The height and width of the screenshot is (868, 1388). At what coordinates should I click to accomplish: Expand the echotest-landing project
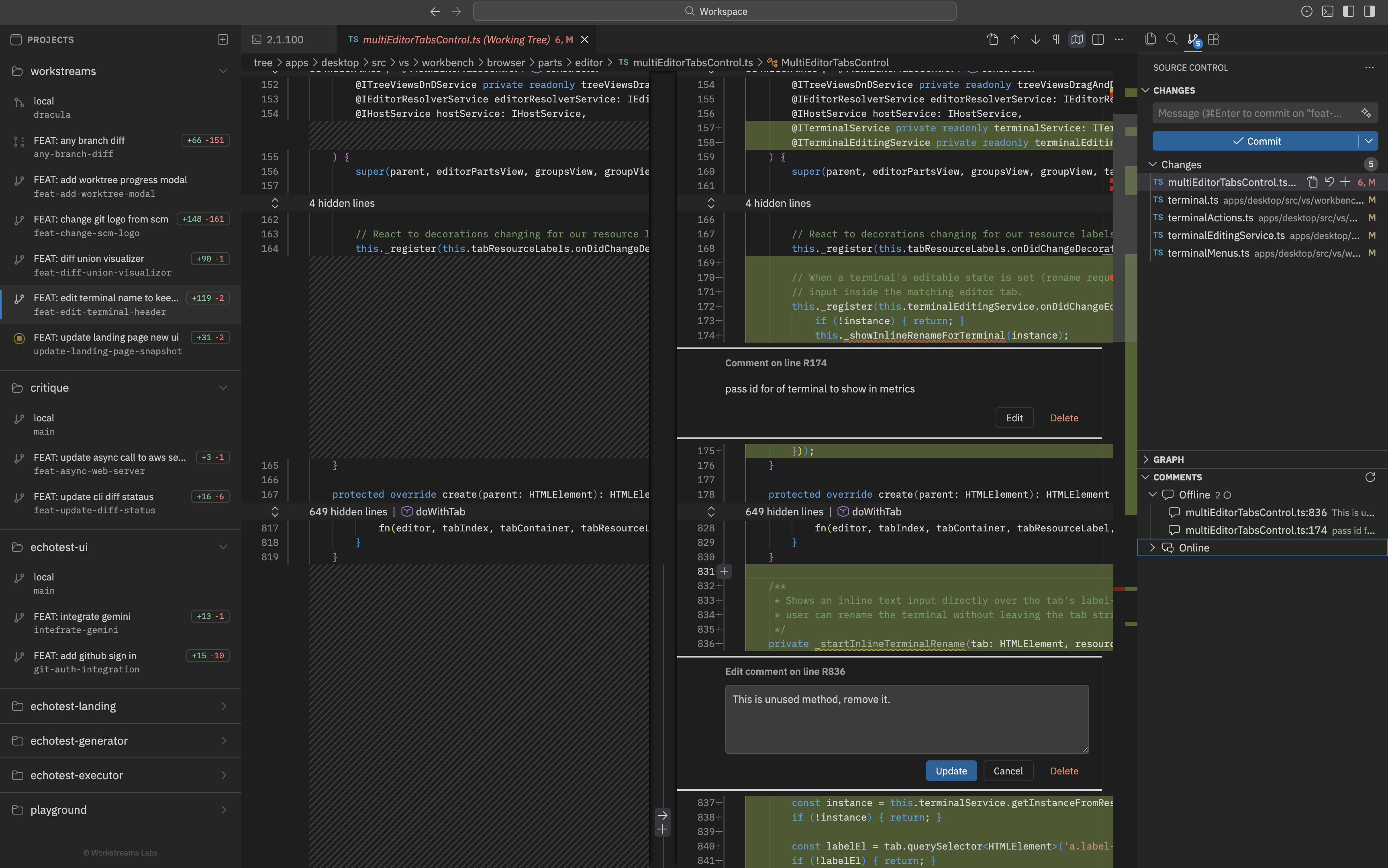tap(224, 706)
